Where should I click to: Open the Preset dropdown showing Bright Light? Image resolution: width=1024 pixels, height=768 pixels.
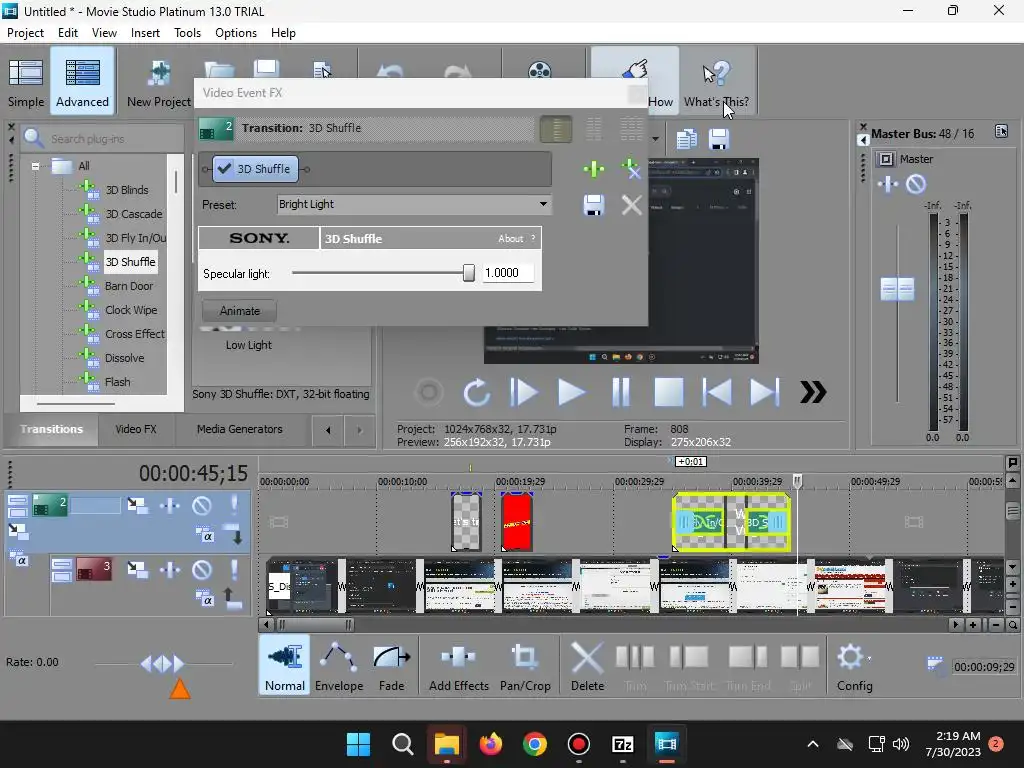[414, 204]
